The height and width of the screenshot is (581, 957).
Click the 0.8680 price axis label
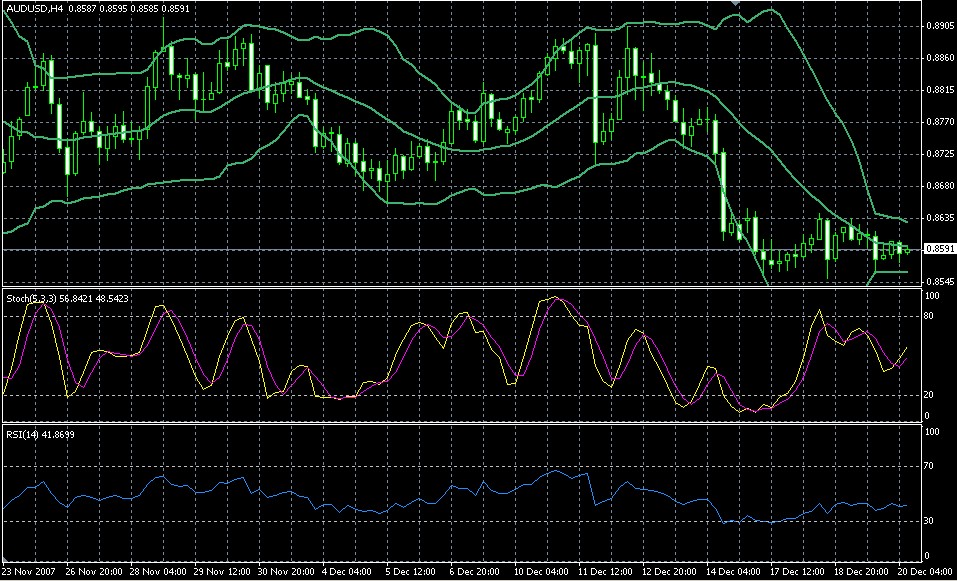tap(940, 186)
